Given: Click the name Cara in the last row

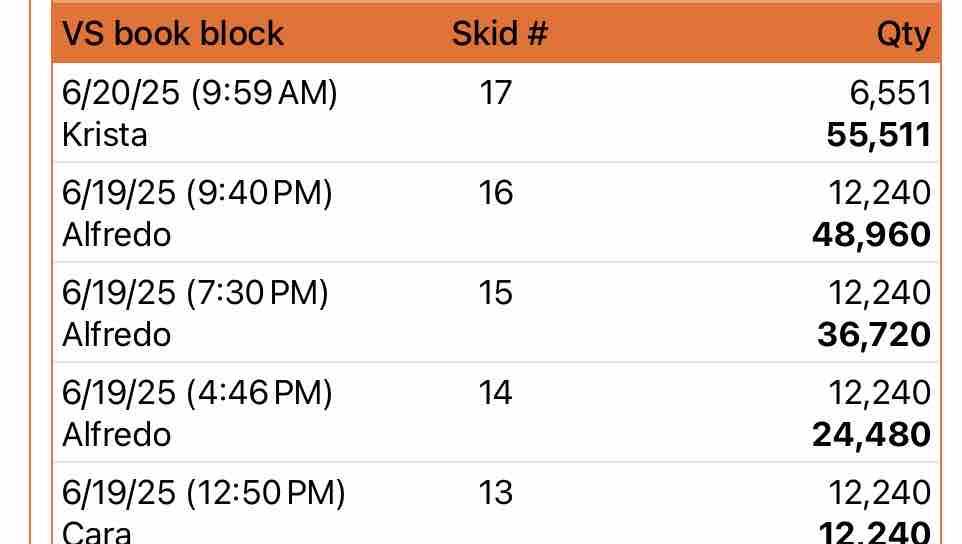Looking at the screenshot, I should (96, 531).
